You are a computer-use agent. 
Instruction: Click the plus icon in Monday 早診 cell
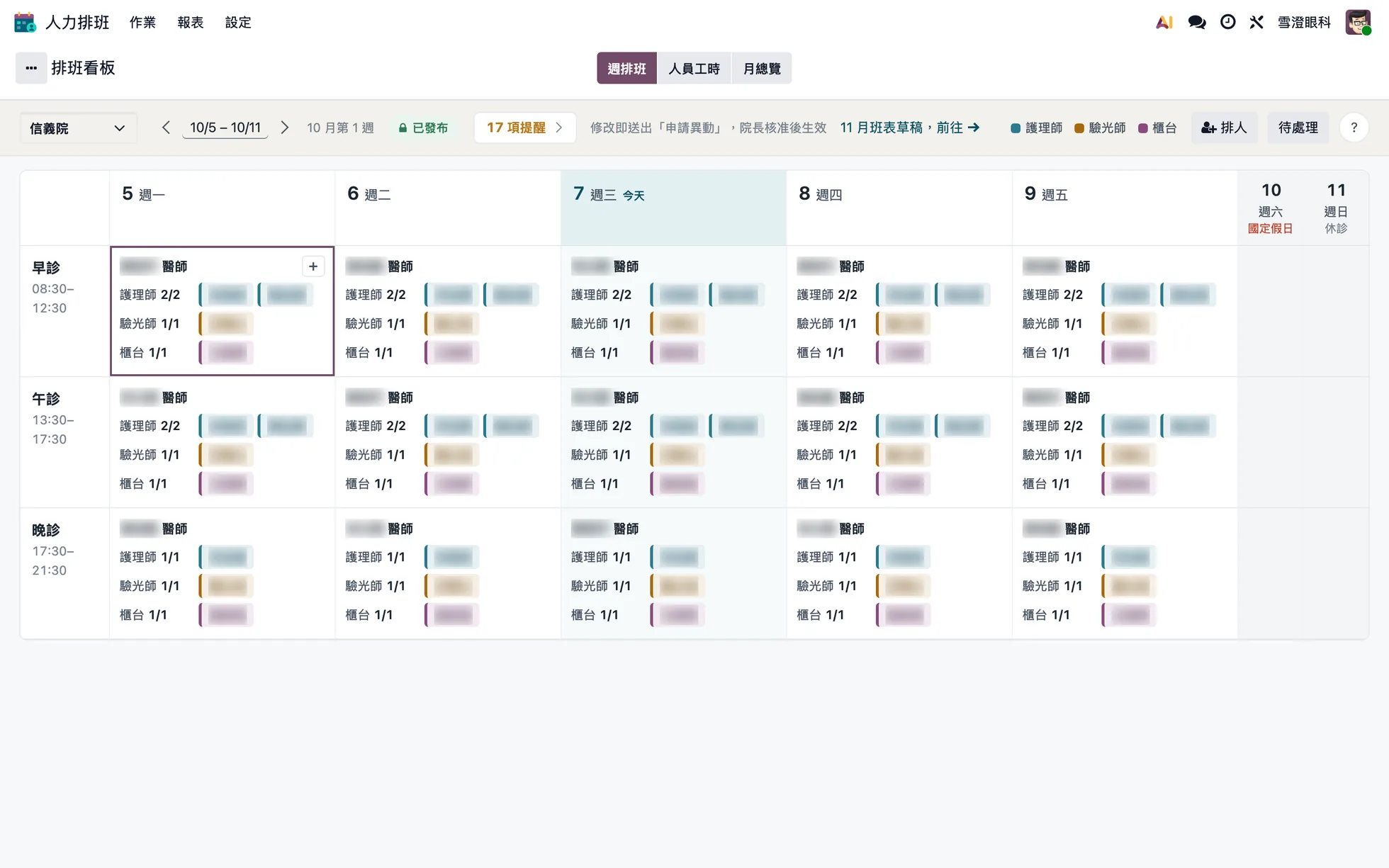[x=313, y=266]
